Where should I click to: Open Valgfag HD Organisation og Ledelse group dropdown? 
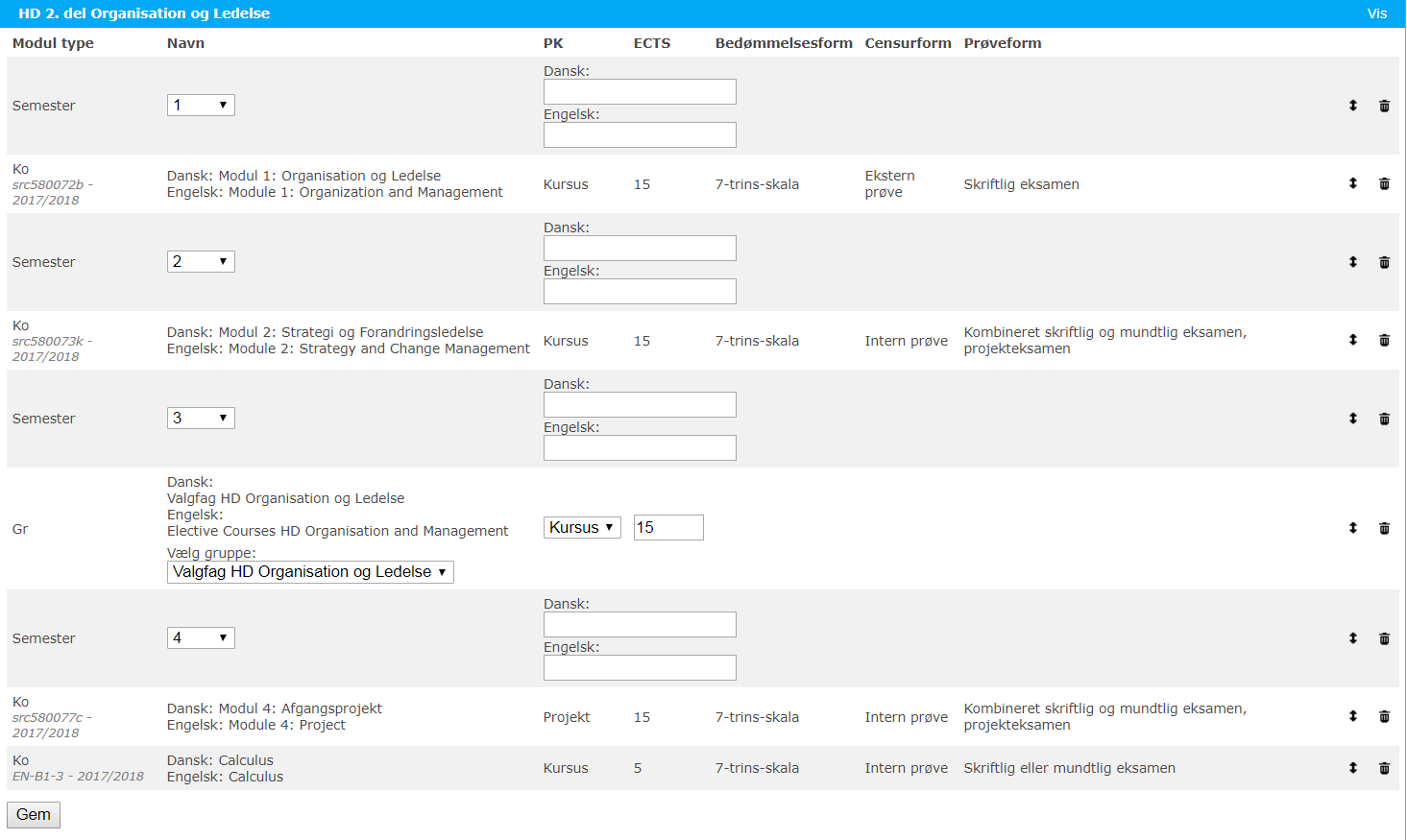point(310,572)
